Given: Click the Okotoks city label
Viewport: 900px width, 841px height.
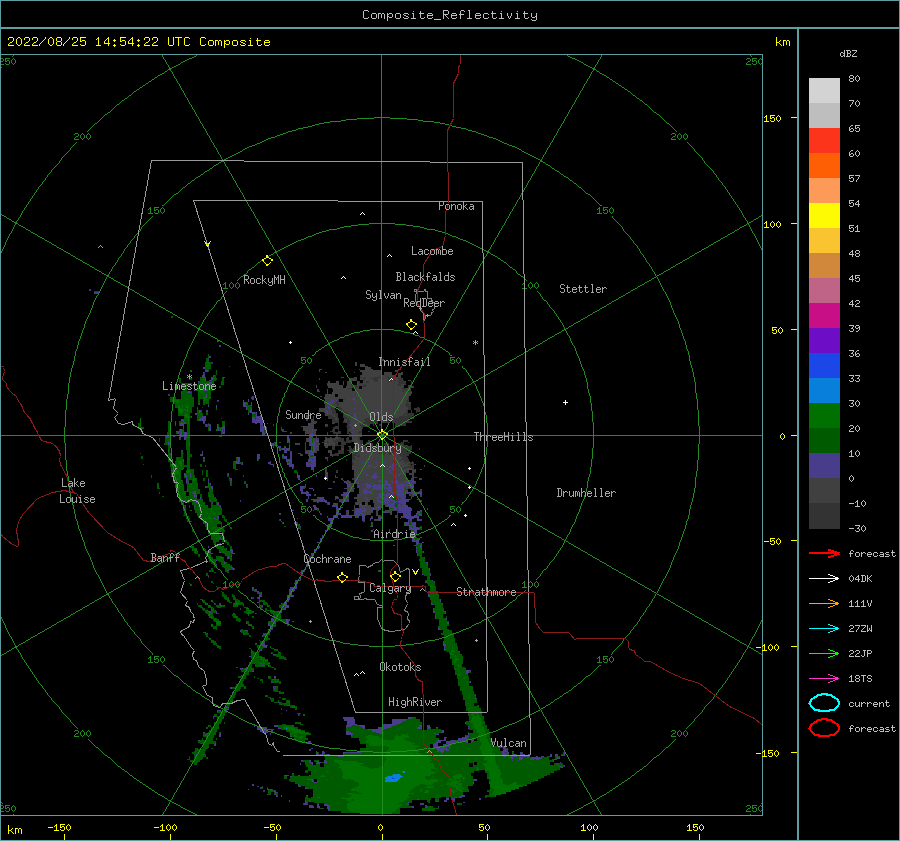Looking at the screenshot, I should (x=400, y=667).
